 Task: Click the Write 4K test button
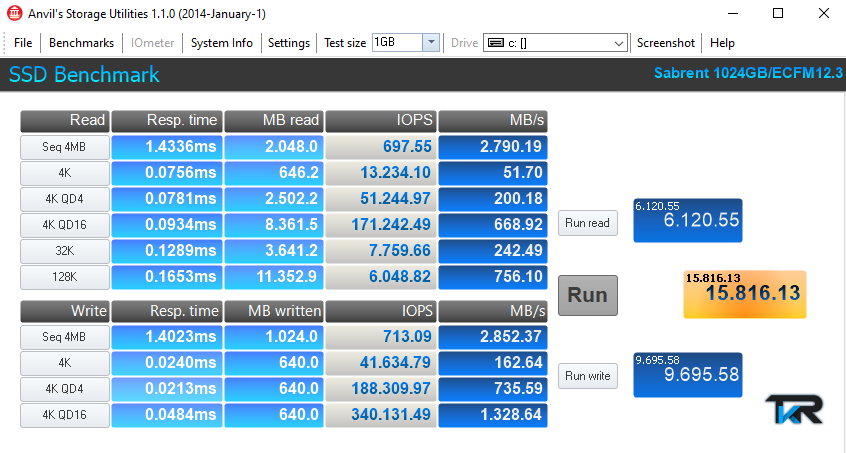(65, 363)
